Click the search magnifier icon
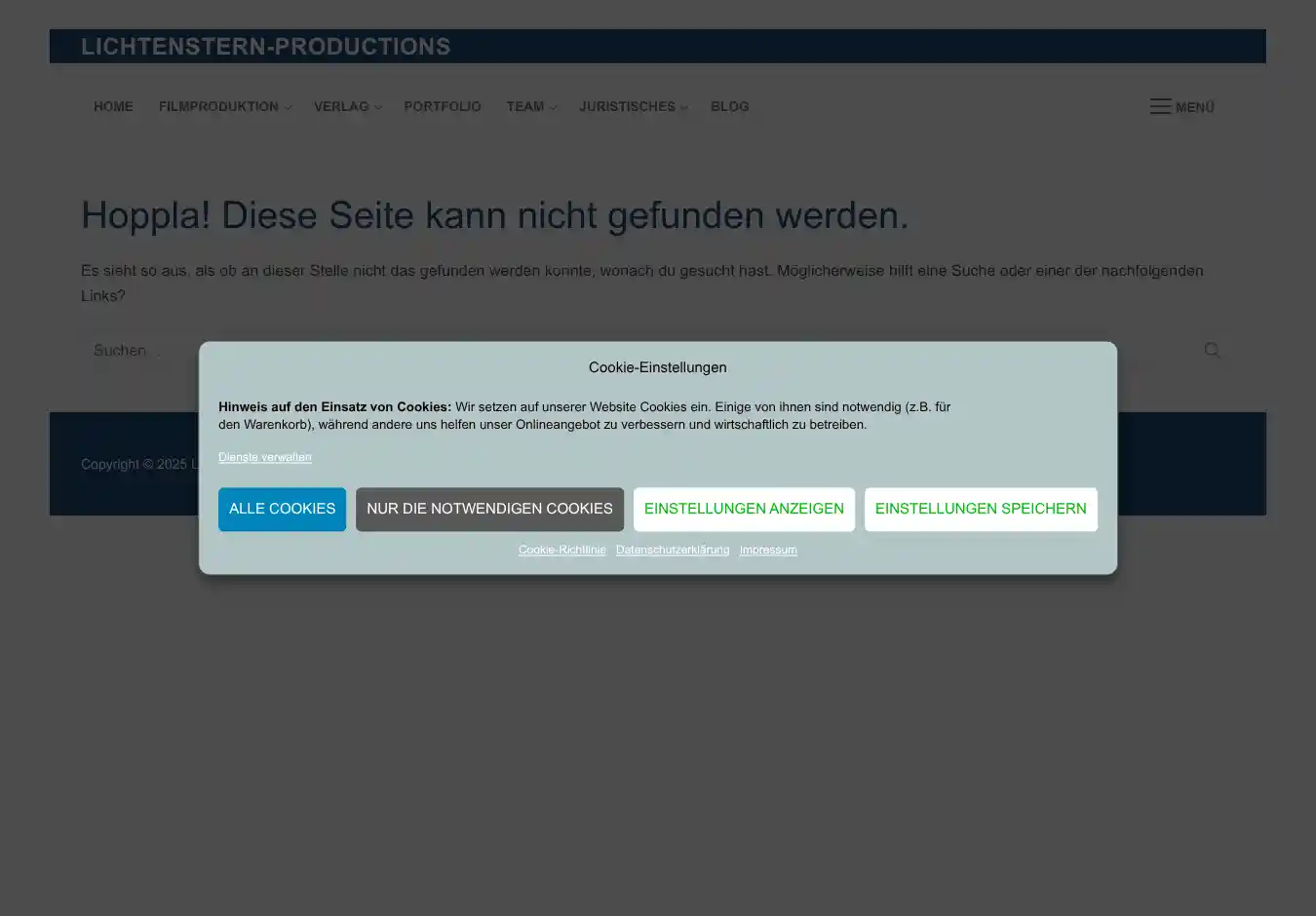Viewport: 1316px width, 916px height. pos(1212,350)
